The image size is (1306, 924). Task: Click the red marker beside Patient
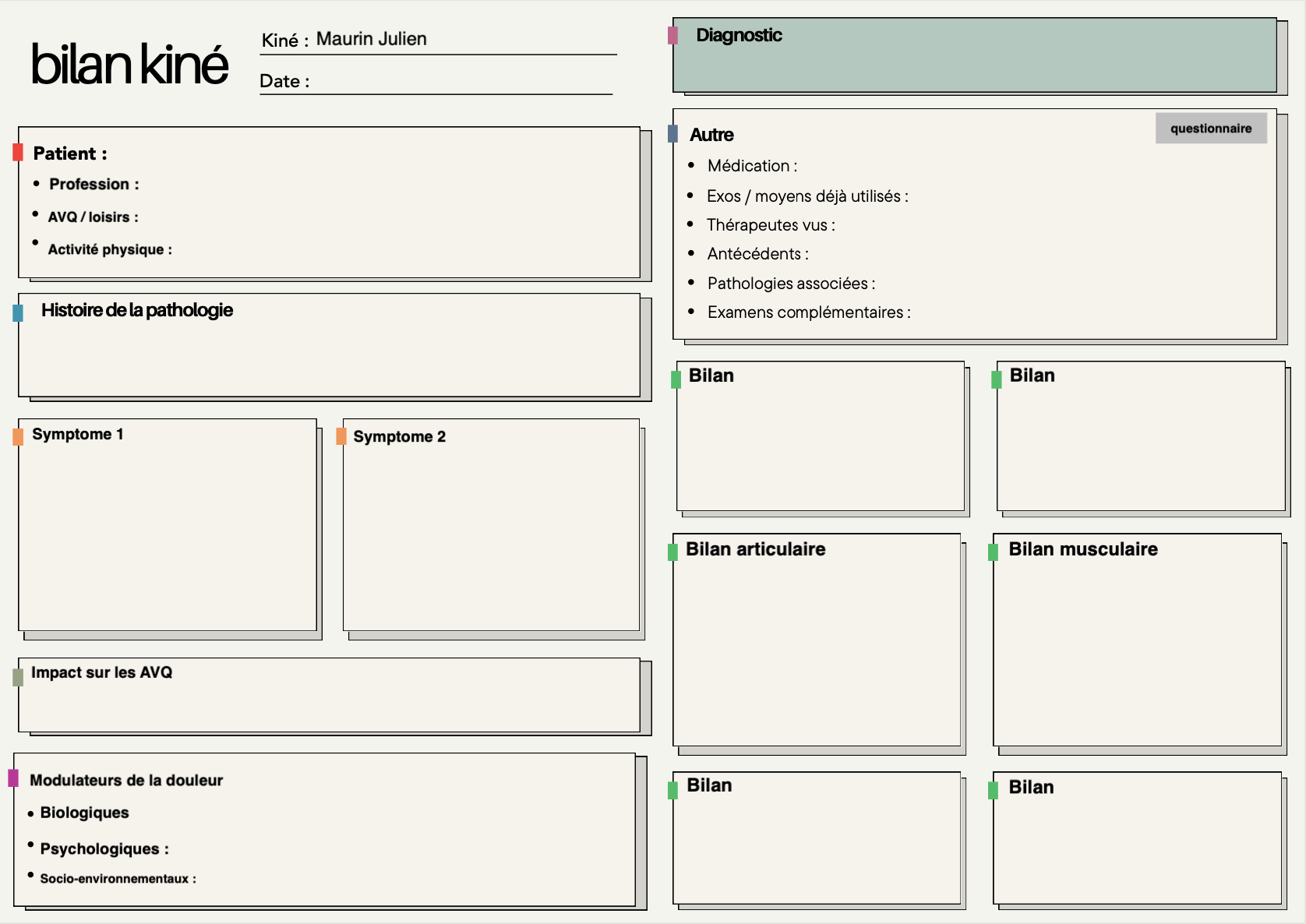[x=18, y=153]
